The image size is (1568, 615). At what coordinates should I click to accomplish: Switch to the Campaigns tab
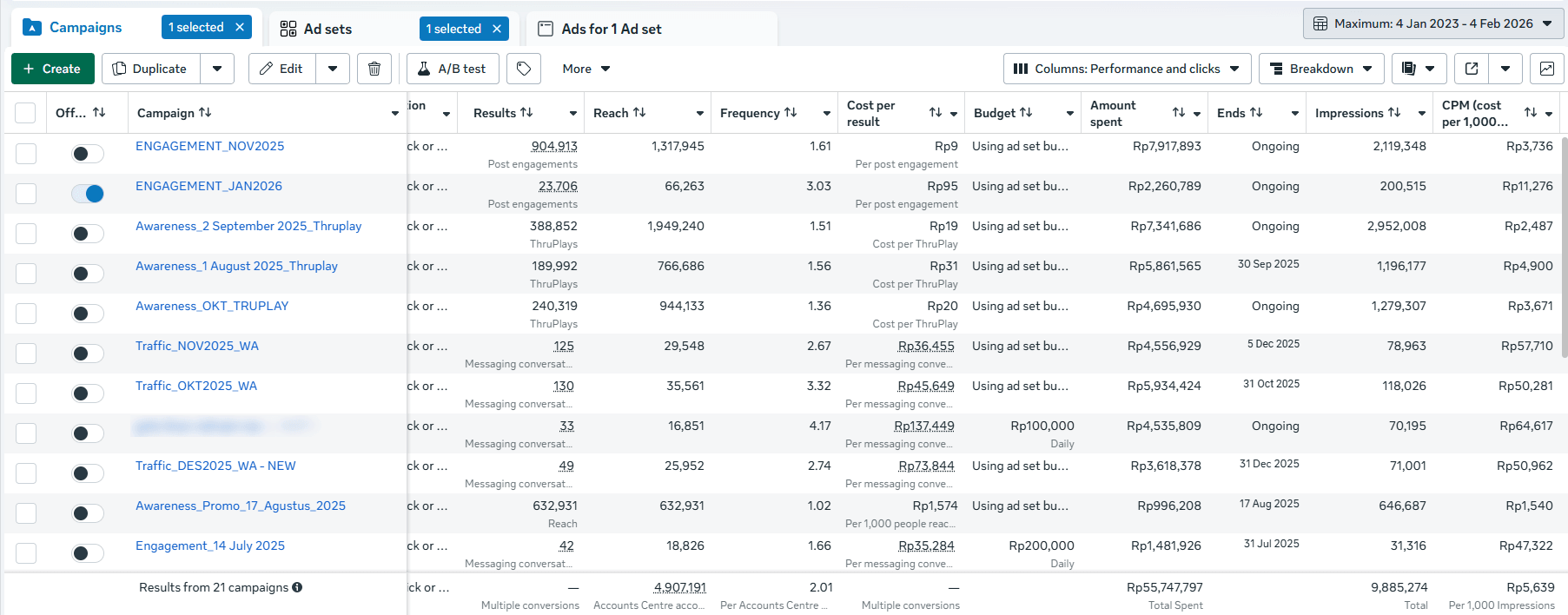(x=85, y=28)
